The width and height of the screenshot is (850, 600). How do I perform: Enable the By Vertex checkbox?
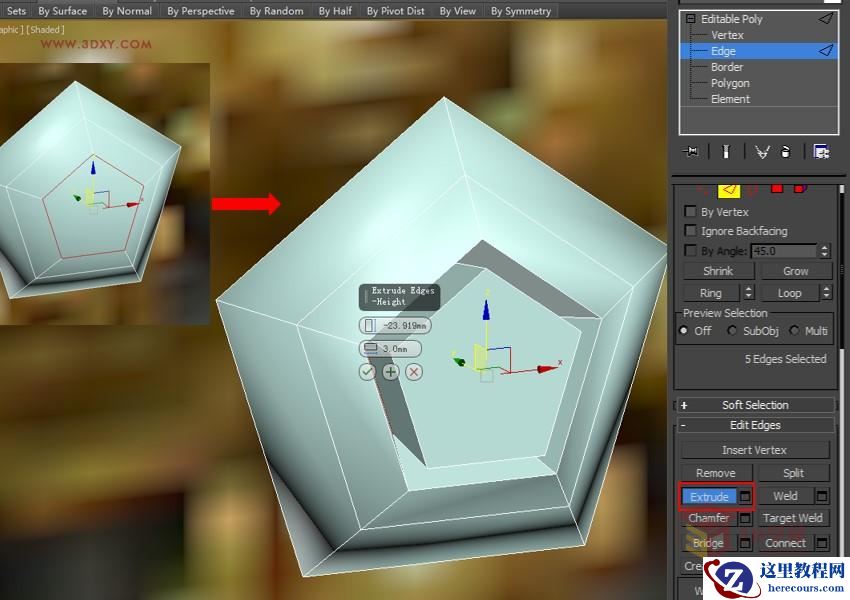pos(689,211)
